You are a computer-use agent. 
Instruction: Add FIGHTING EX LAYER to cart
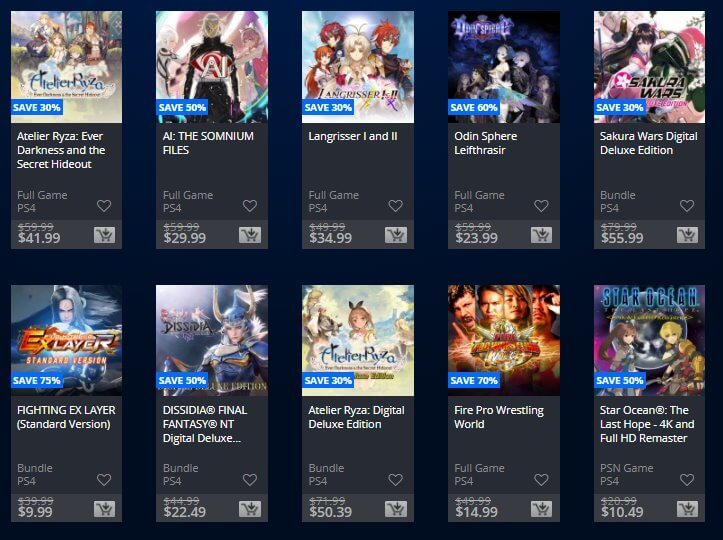[x=105, y=509]
